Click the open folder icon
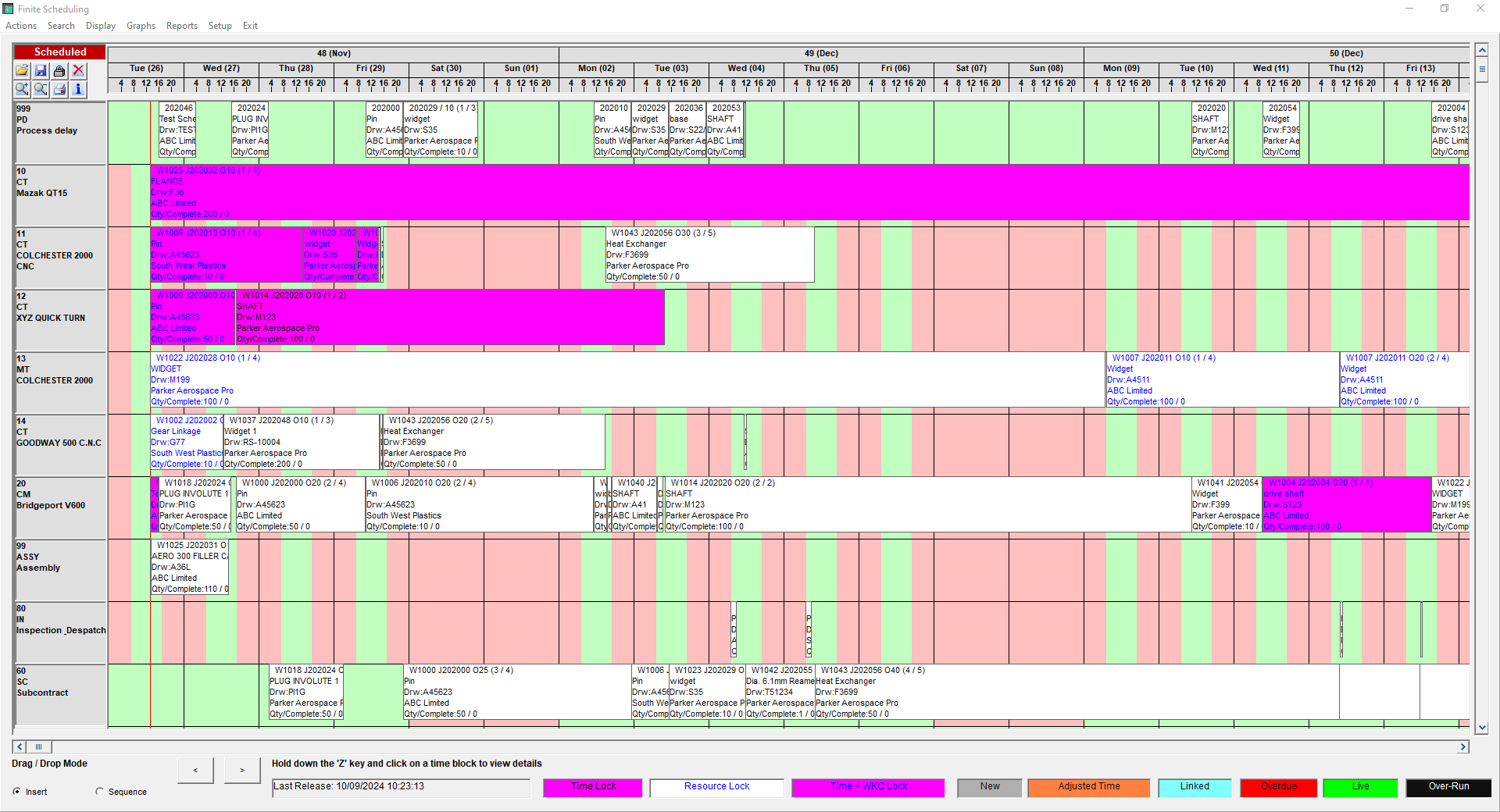The image size is (1500, 812). coord(22,70)
